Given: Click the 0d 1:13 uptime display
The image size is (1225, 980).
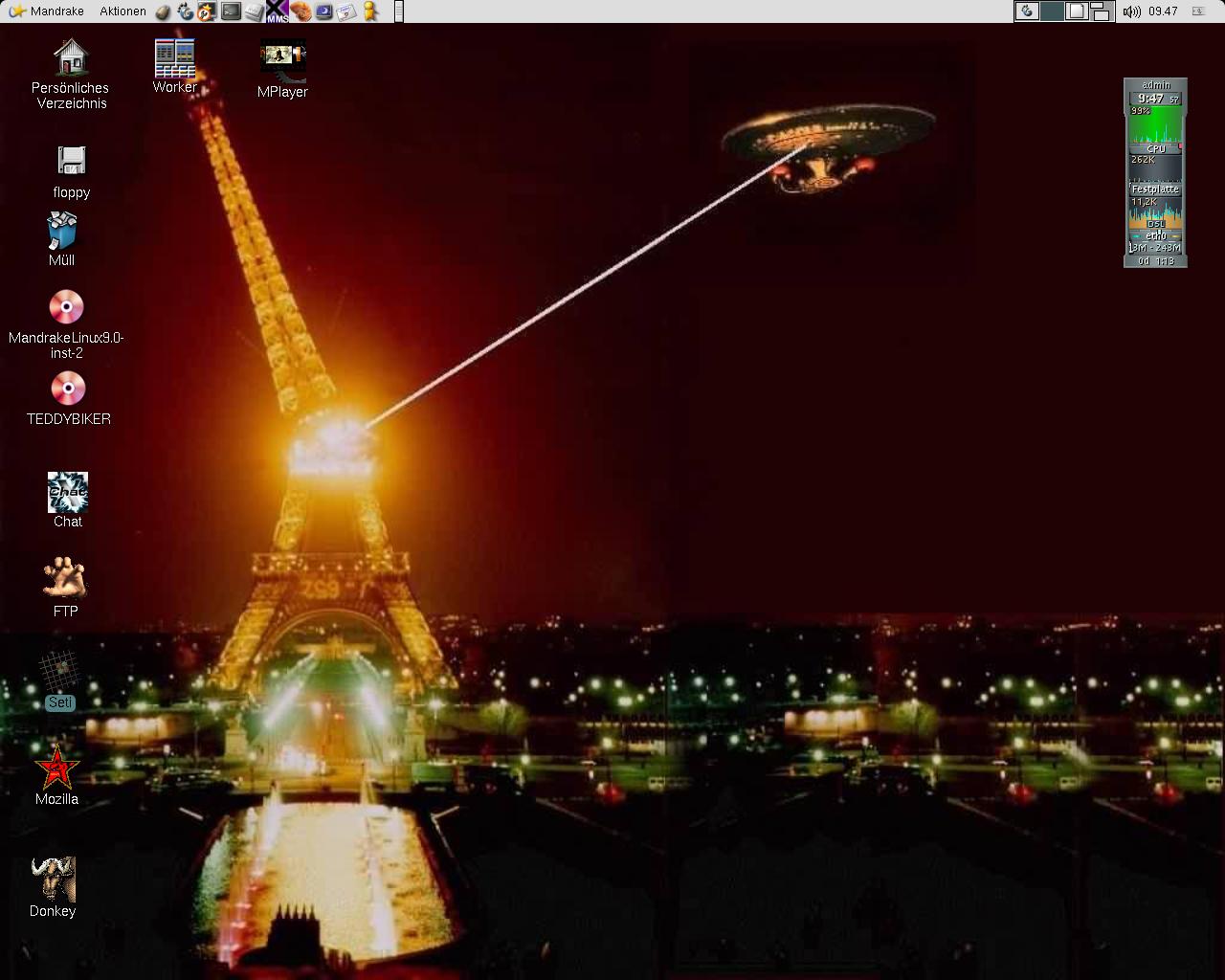Looking at the screenshot, I should (1156, 260).
